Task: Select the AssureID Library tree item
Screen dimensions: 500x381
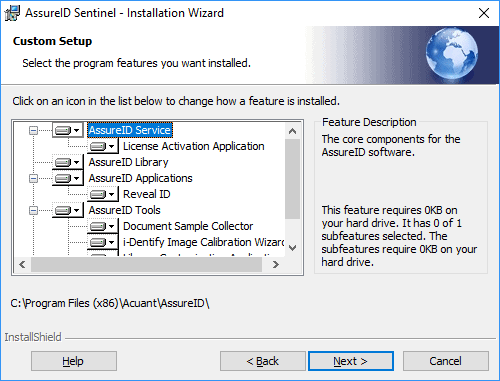Action: tap(128, 162)
